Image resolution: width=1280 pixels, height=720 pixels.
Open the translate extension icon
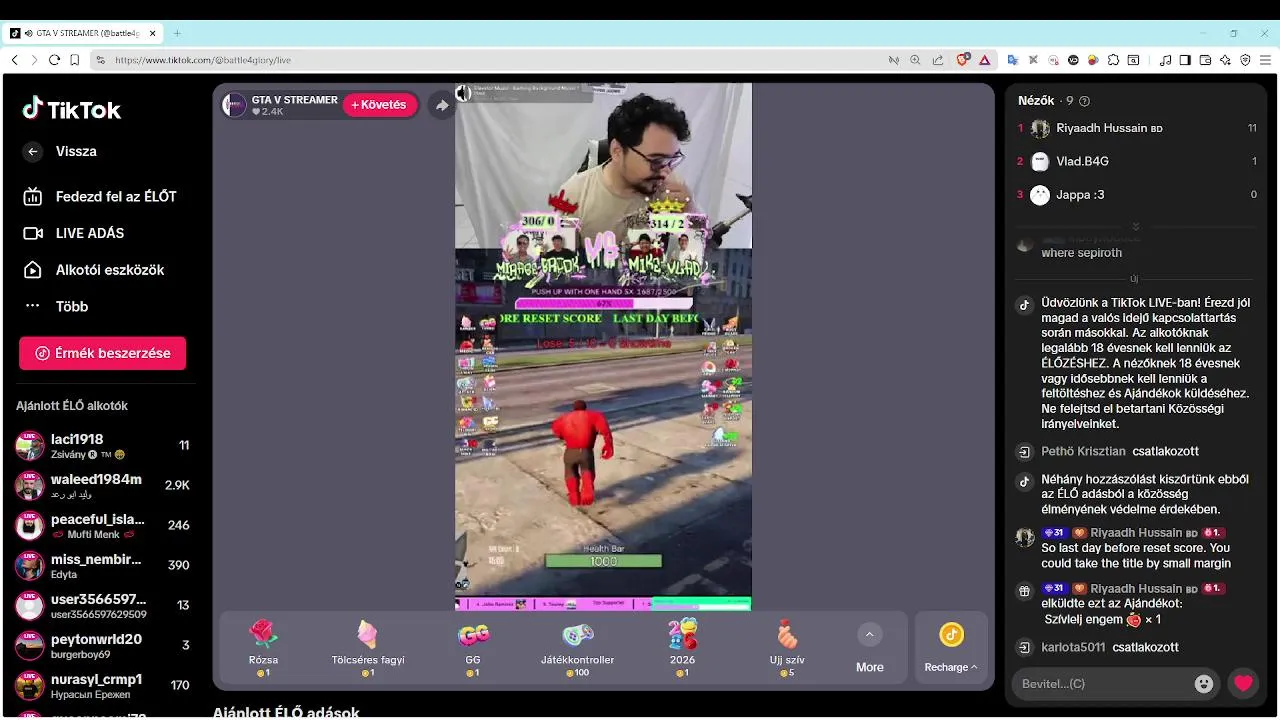tap(1012, 60)
